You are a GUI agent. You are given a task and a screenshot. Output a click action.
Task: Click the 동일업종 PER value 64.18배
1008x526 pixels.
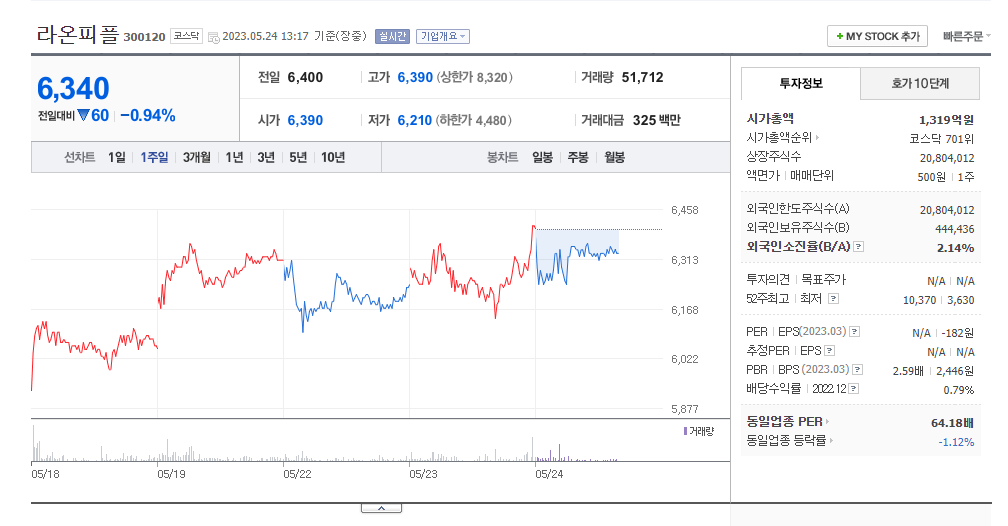pos(952,423)
